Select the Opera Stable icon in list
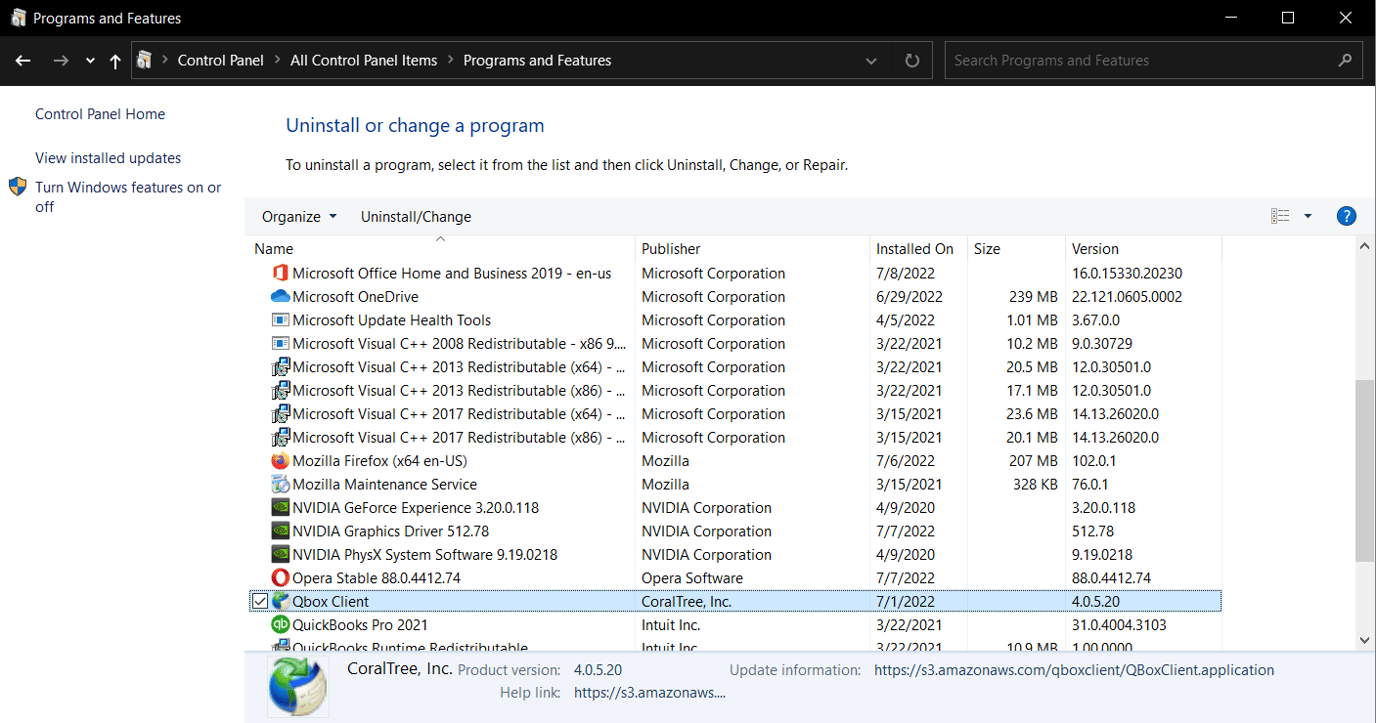This screenshot has height=723, width=1376. tap(280, 578)
